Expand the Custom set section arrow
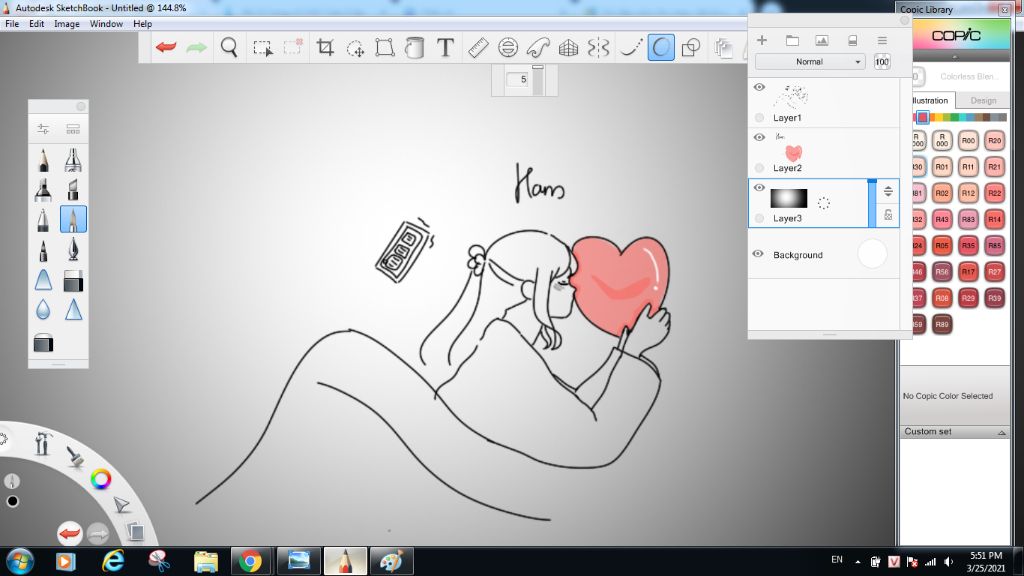This screenshot has height=576, width=1024. coord(1001,432)
